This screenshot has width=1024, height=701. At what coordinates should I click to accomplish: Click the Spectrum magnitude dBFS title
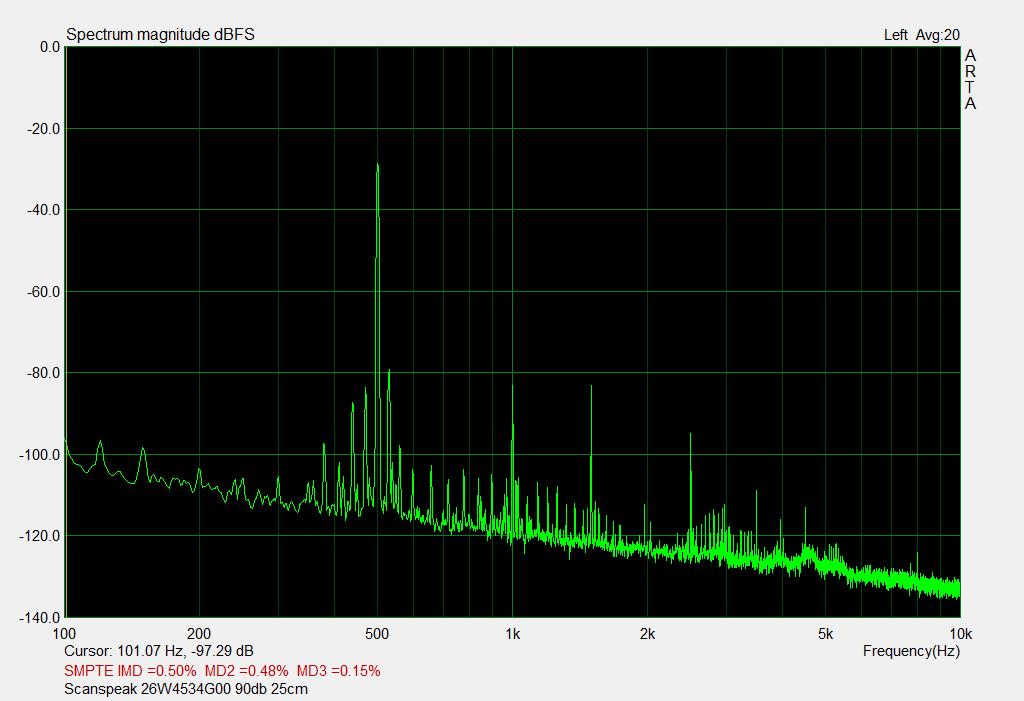point(160,35)
